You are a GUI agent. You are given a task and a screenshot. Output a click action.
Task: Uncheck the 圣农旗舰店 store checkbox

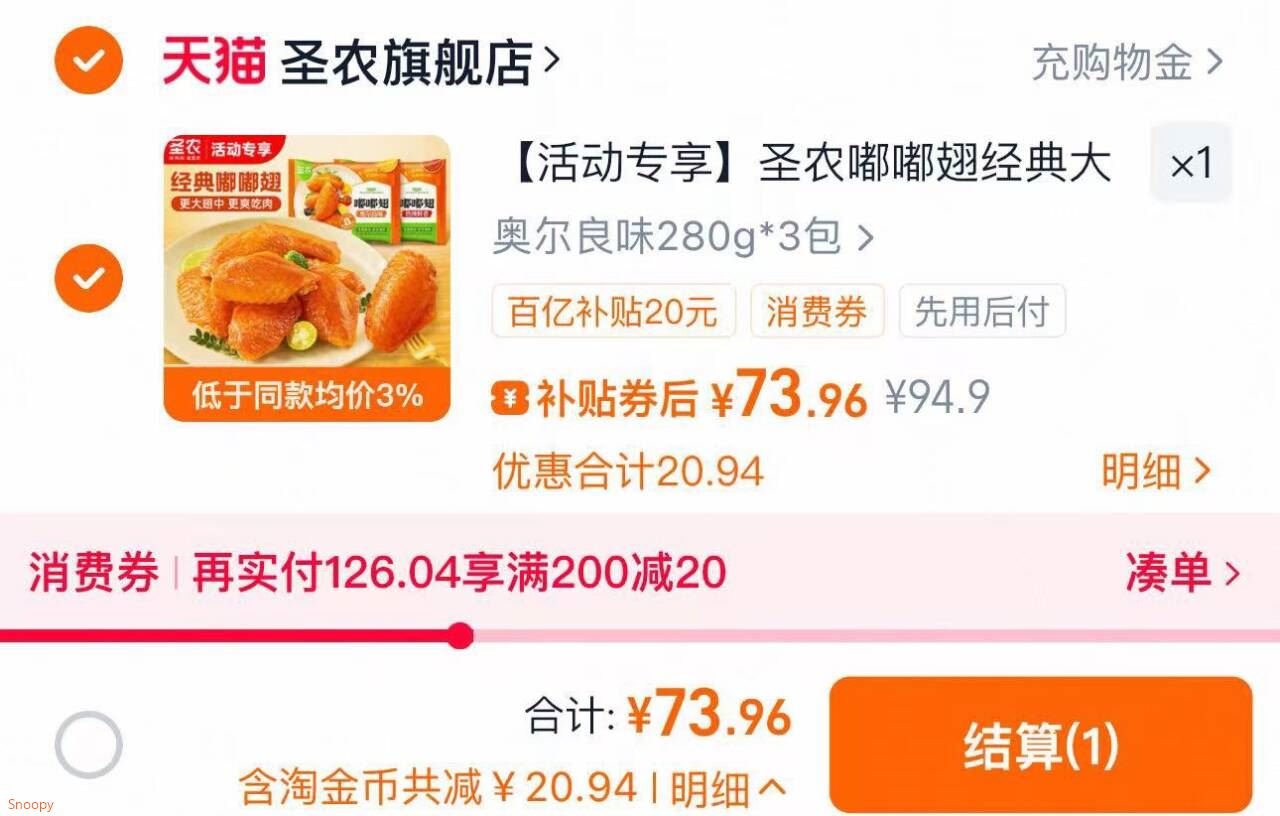coord(89,61)
